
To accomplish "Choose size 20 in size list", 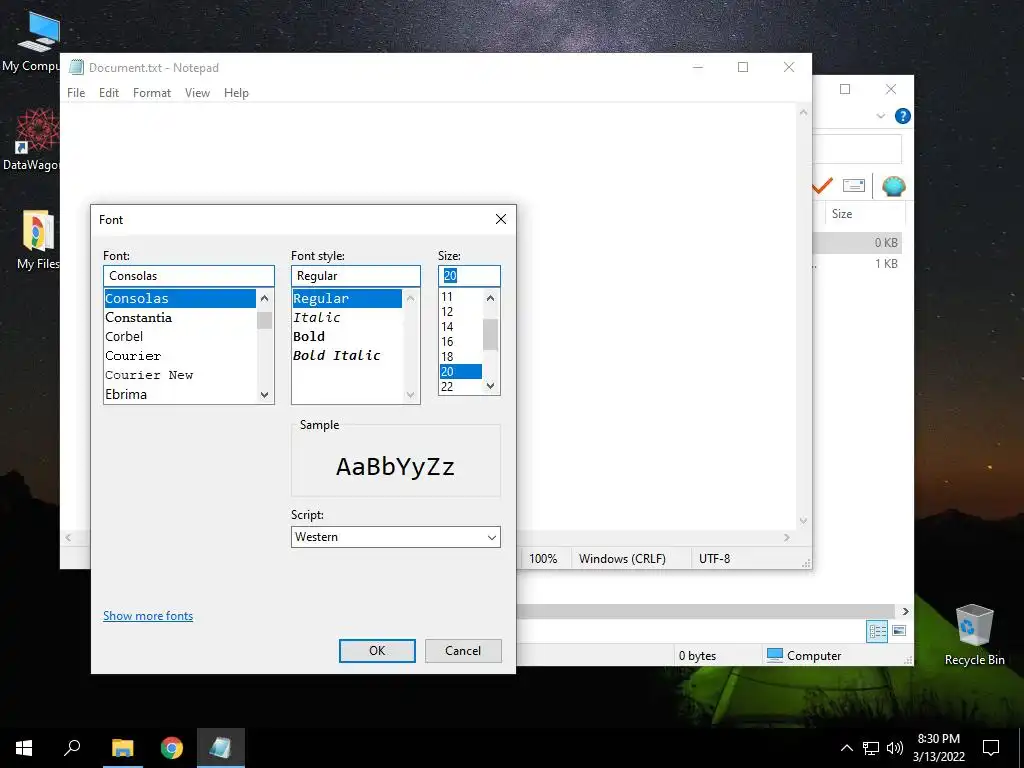I will click(460, 372).
